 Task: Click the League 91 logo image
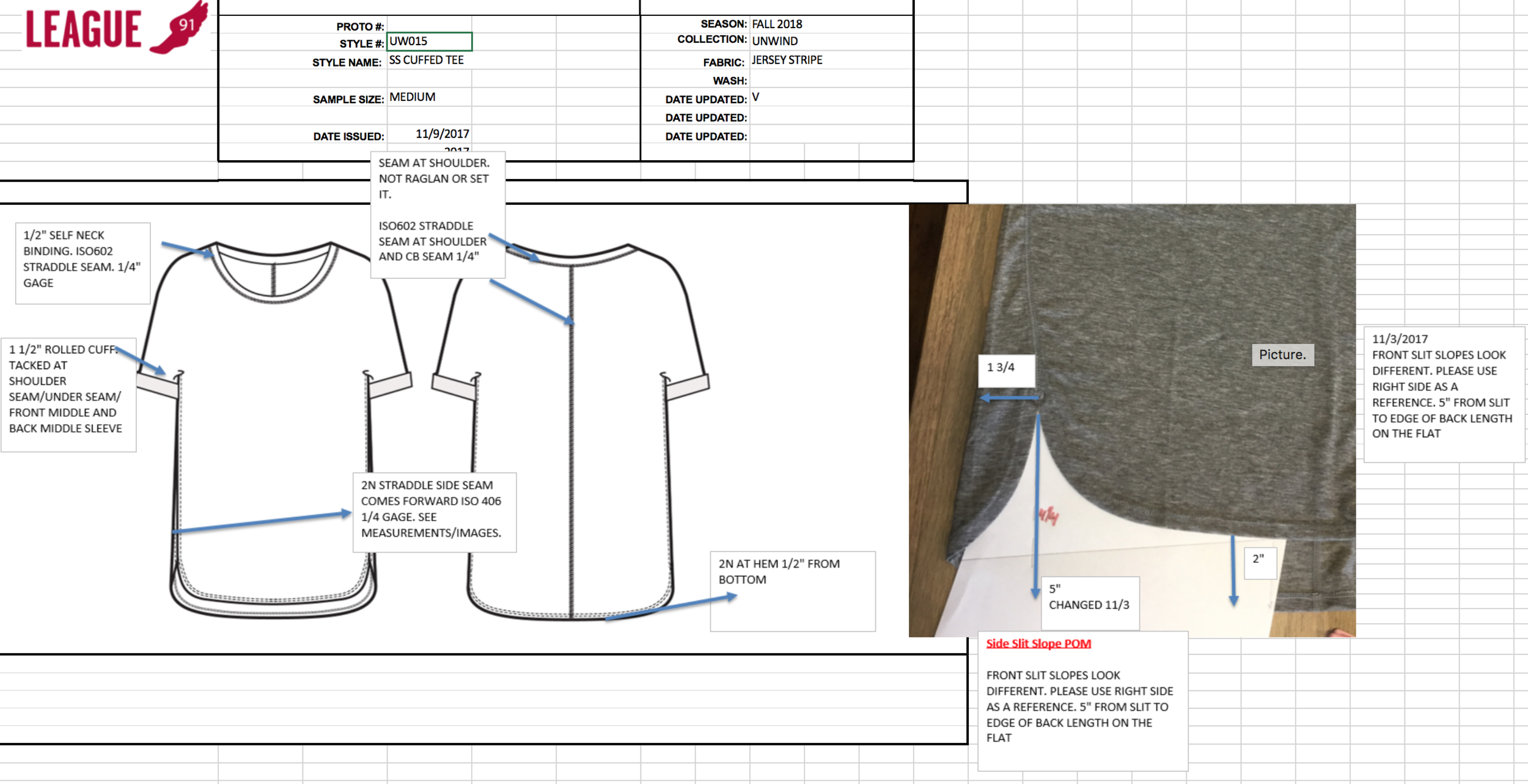116,28
